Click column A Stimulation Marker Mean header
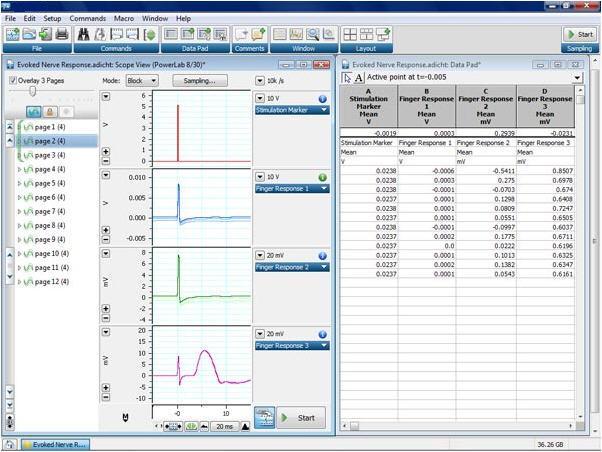The image size is (602, 452). coord(369,106)
